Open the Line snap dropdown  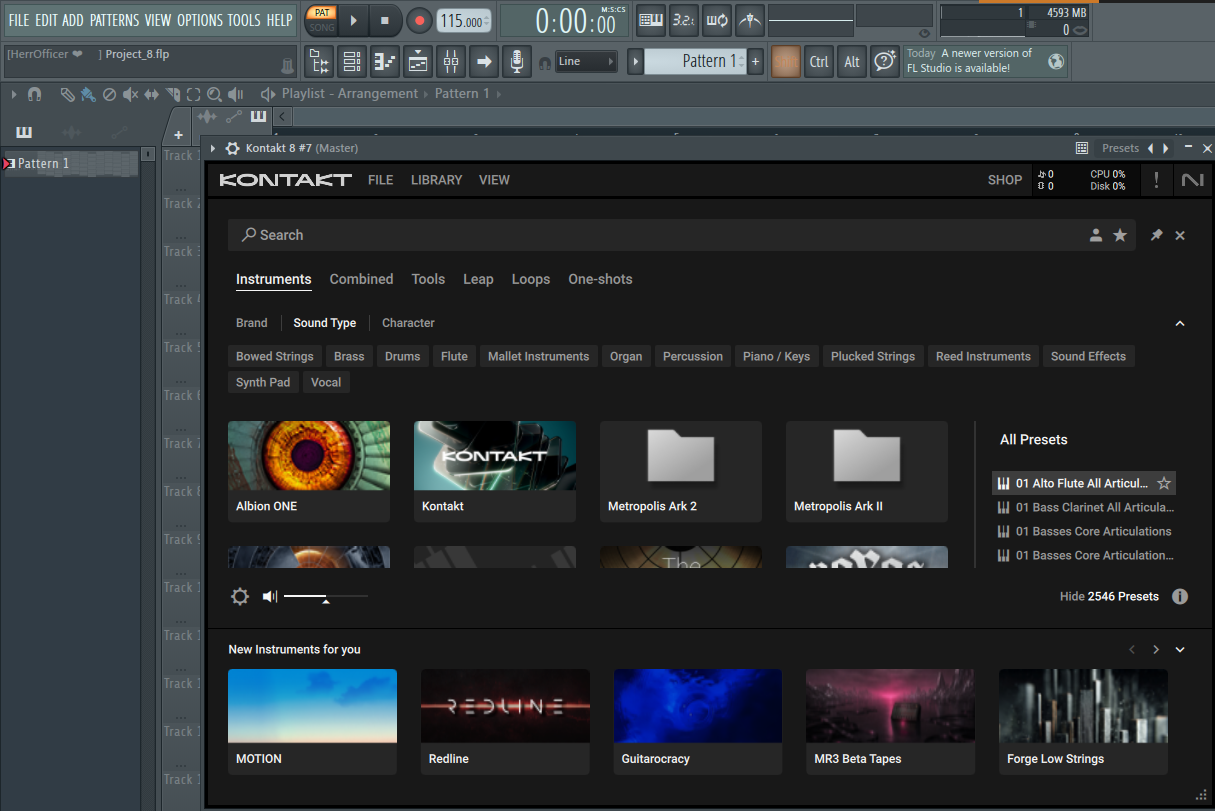coord(586,62)
